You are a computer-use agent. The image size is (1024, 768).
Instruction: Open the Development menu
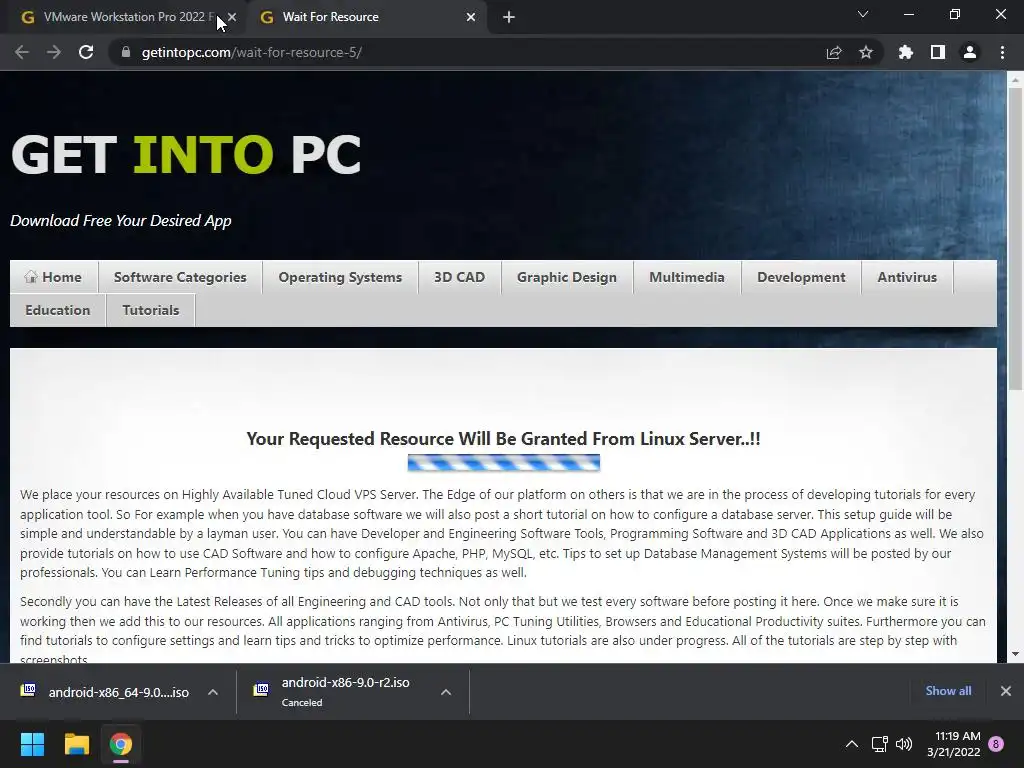click(x=801, y=277)
